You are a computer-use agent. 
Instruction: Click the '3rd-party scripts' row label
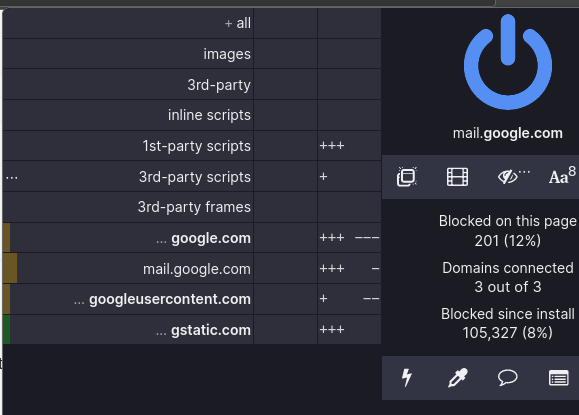pyautogui.click(x=195, y=176)
